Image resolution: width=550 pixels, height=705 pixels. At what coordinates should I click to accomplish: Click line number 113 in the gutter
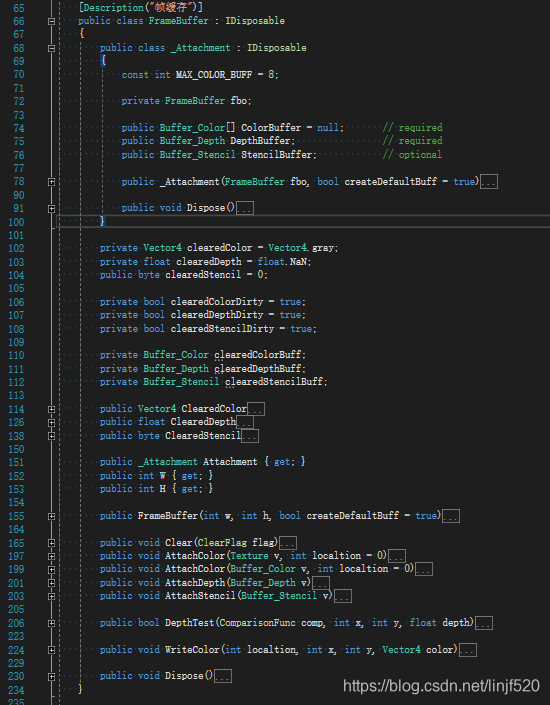pyautogui.click(x=16, y=396)
